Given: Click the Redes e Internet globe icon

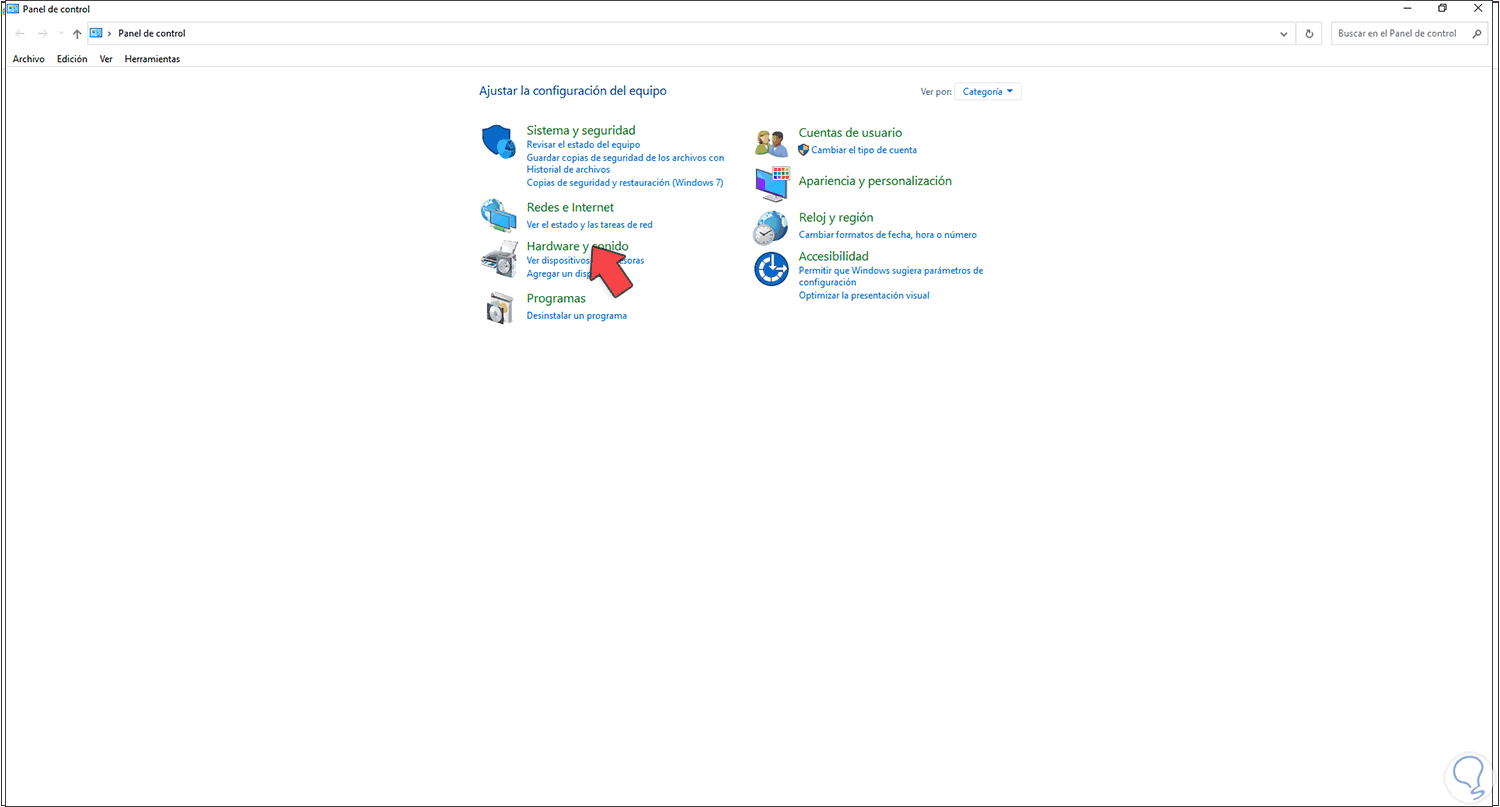Looking at the screenshot, I should coord(497,215).
